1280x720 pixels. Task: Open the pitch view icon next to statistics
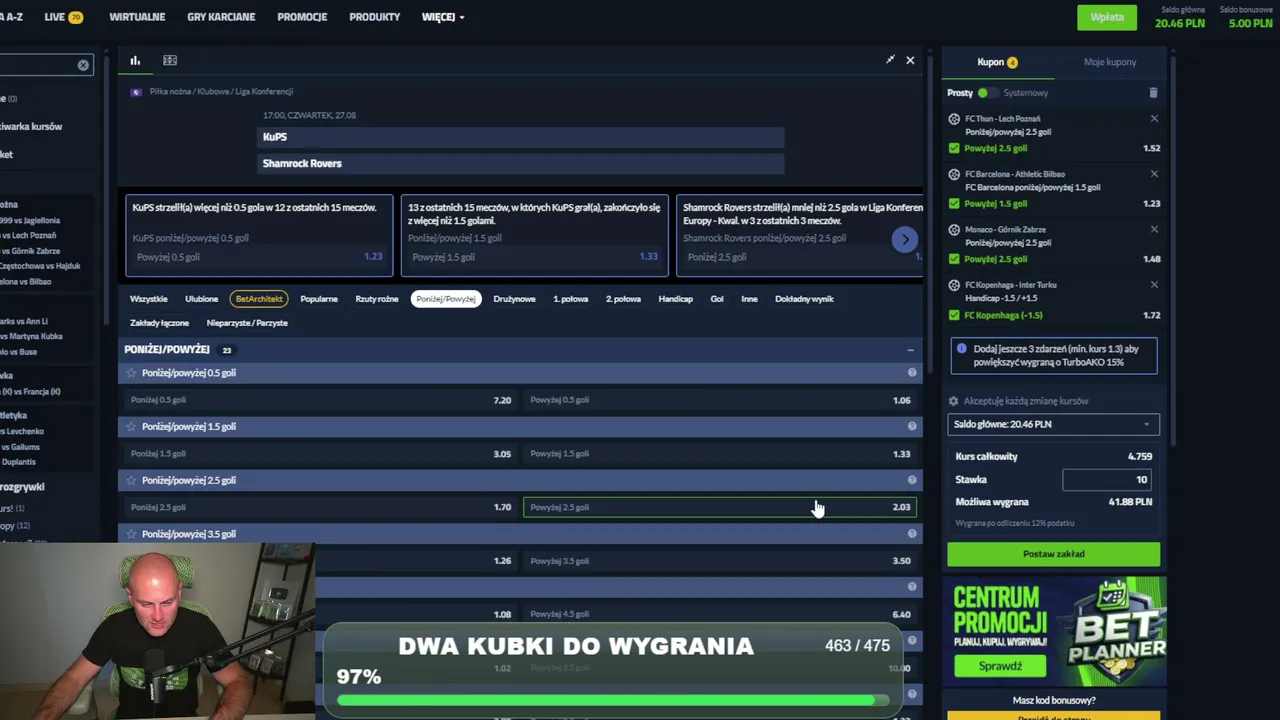coord(170,61)
